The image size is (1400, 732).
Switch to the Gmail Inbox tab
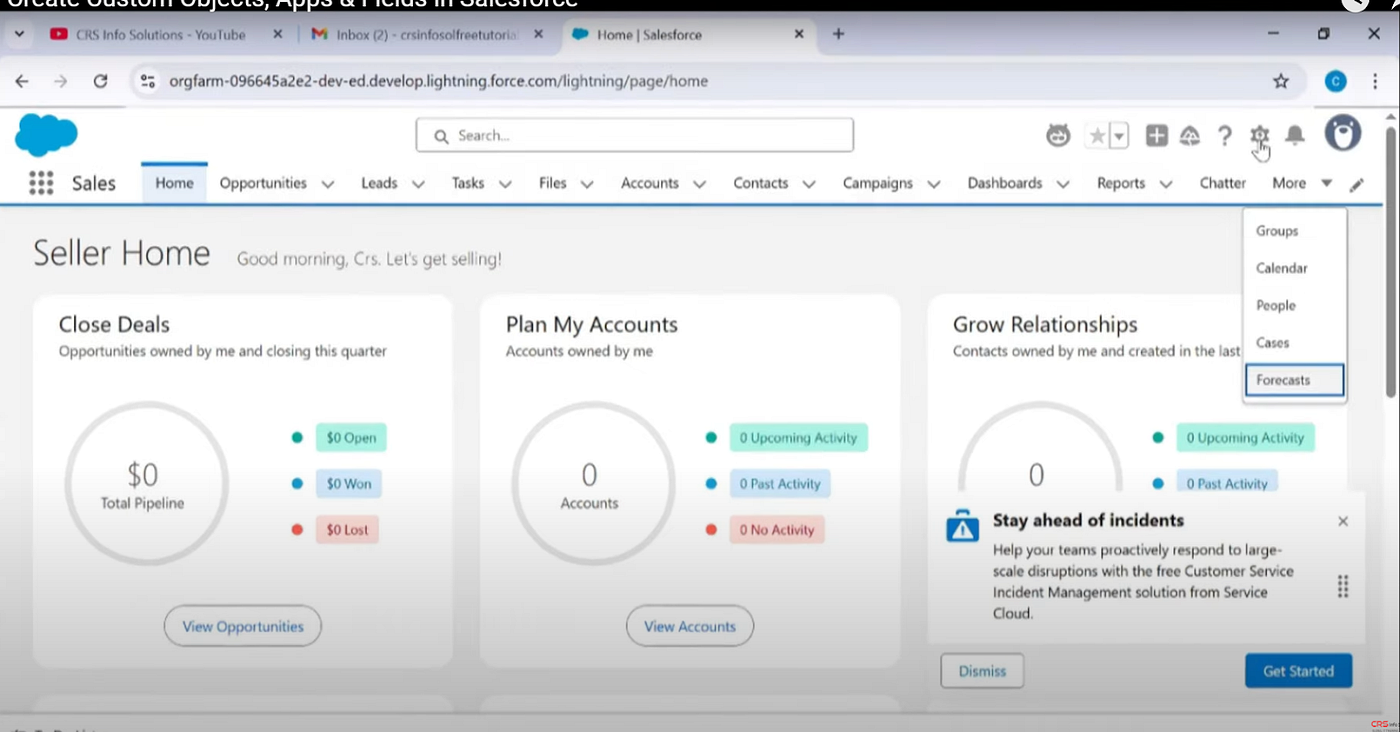pos(428,34)
